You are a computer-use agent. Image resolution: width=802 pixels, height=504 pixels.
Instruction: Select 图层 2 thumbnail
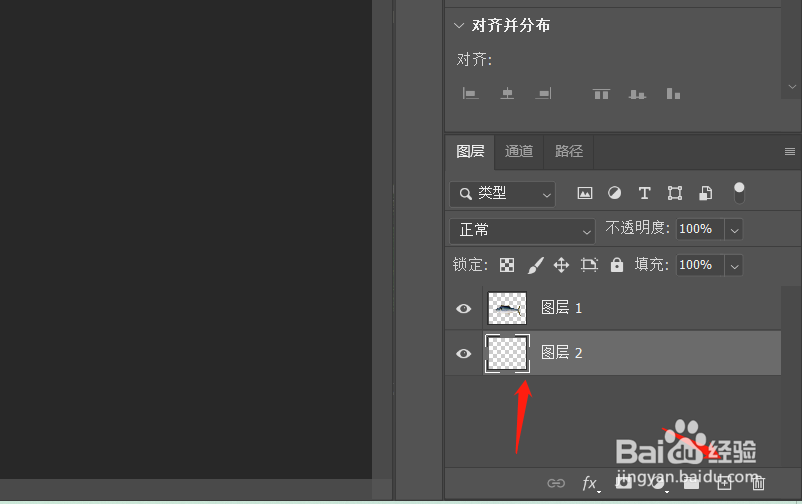[x=507, y=354]
